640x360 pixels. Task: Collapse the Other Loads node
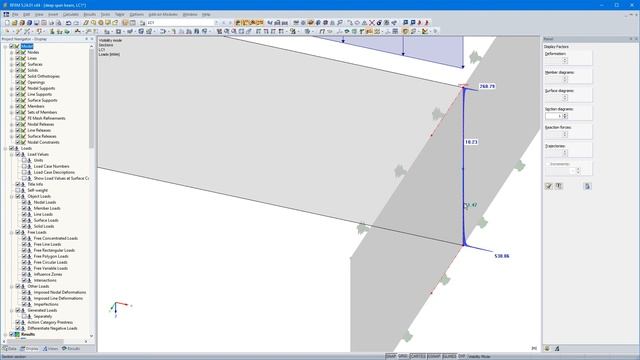pyautogui.click(x=11, y=287)
